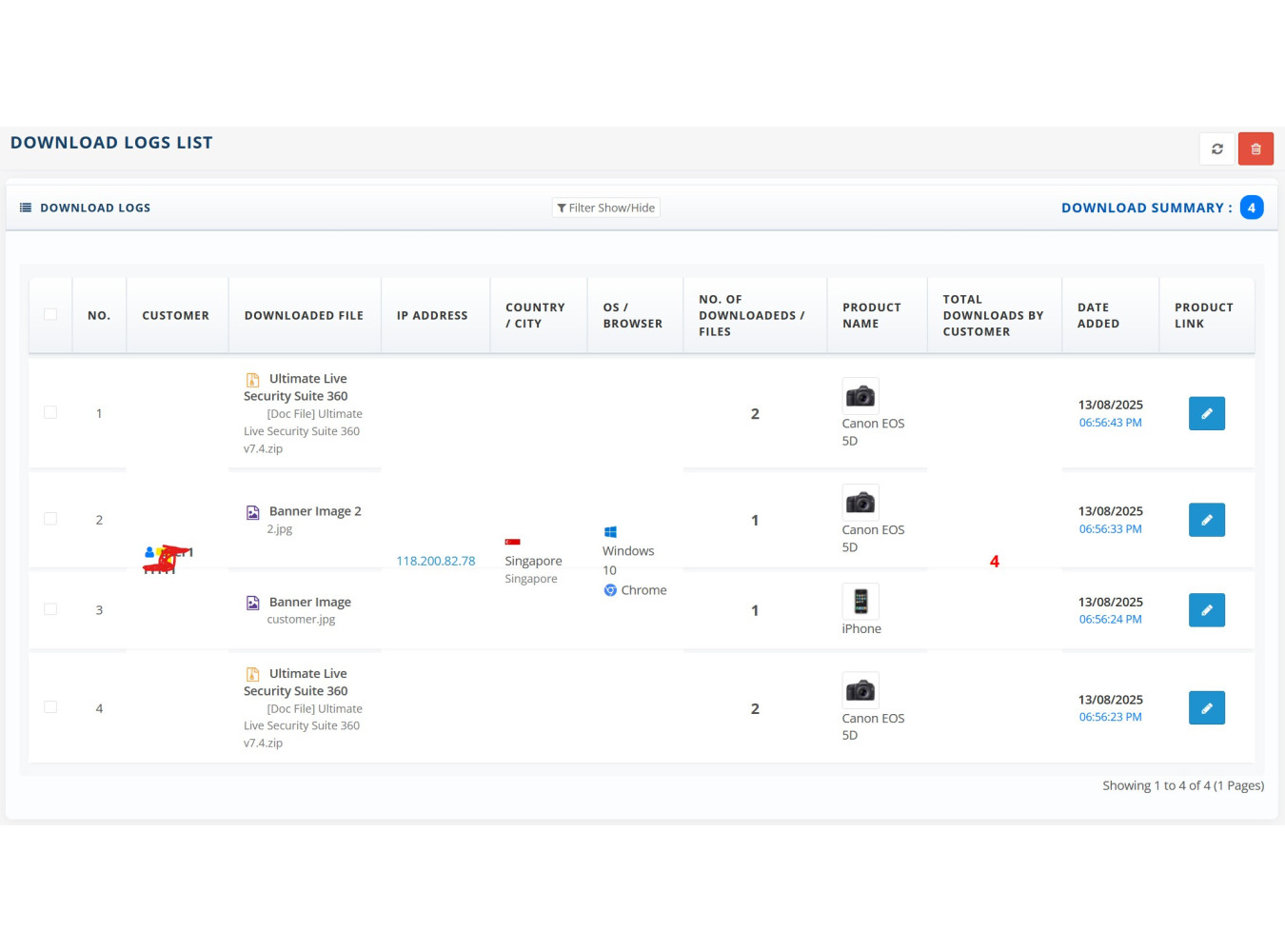The image size is (1285, 952).
Task: Click IP address 118.200.82.78 link
Action: click(x=435, y=561)
